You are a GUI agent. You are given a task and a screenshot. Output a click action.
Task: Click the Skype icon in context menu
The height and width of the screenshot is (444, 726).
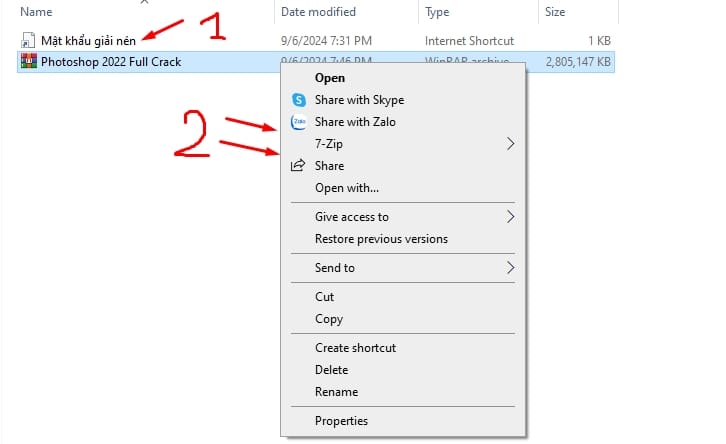pos(299,100)
